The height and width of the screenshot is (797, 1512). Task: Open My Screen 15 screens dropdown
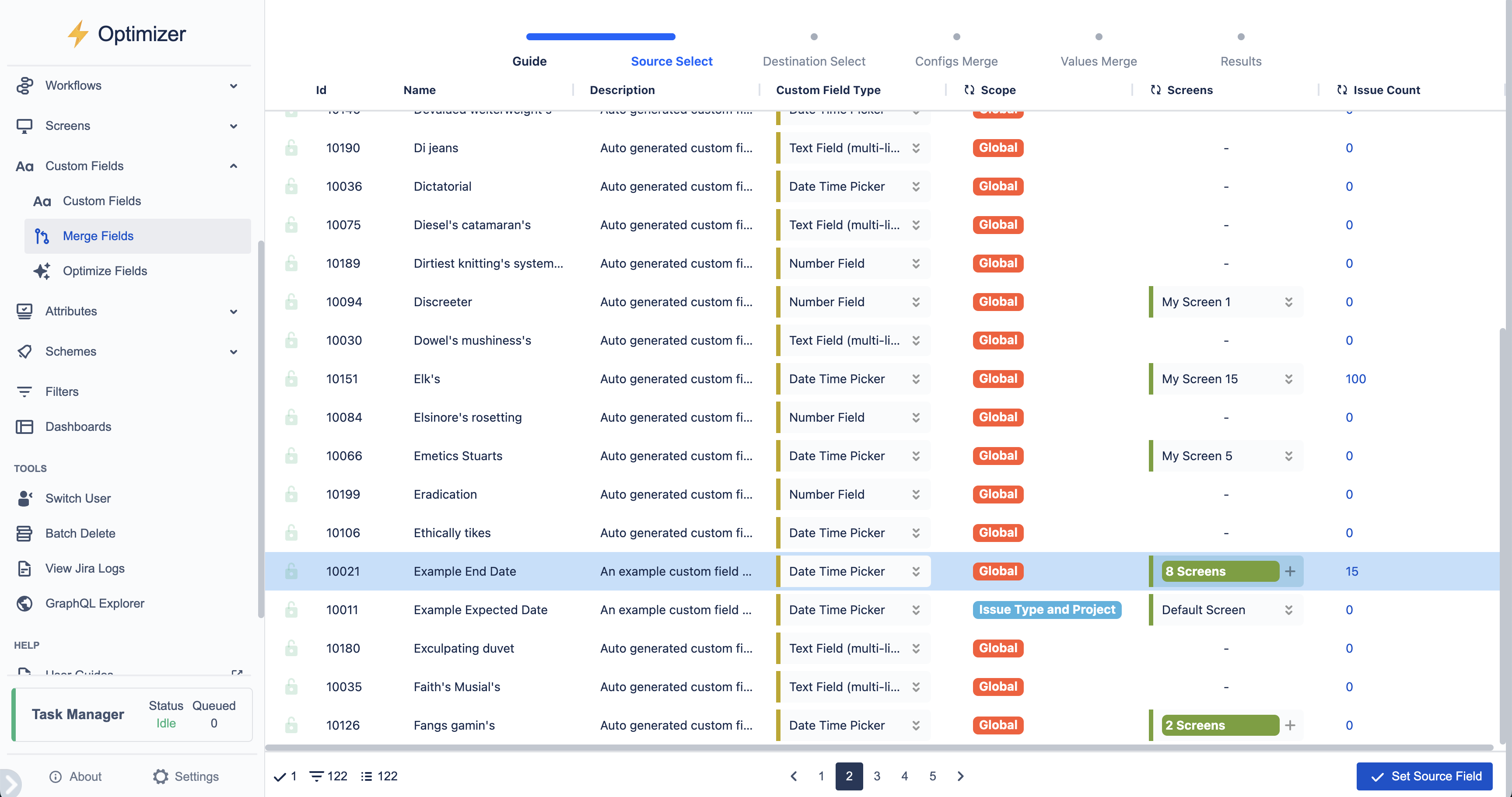coord(1288,379)
